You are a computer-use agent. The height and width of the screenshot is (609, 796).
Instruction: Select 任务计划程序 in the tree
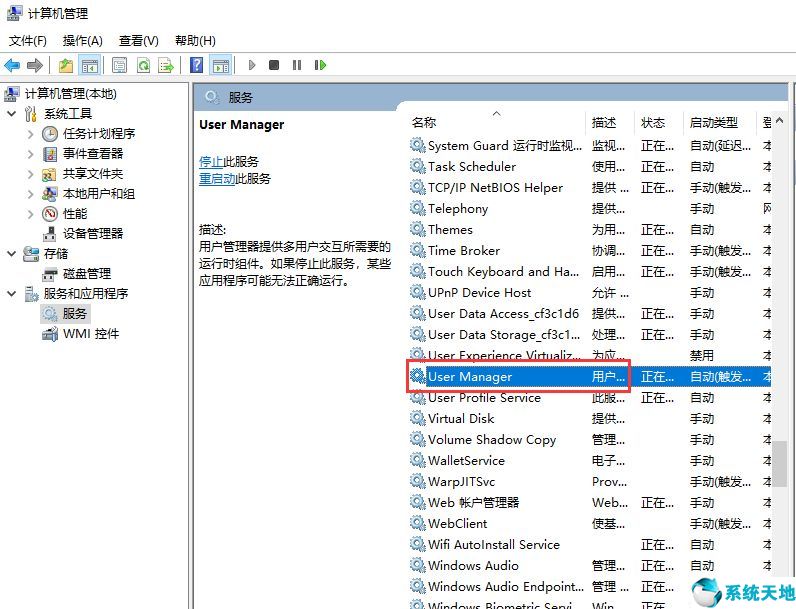[99, 134]
